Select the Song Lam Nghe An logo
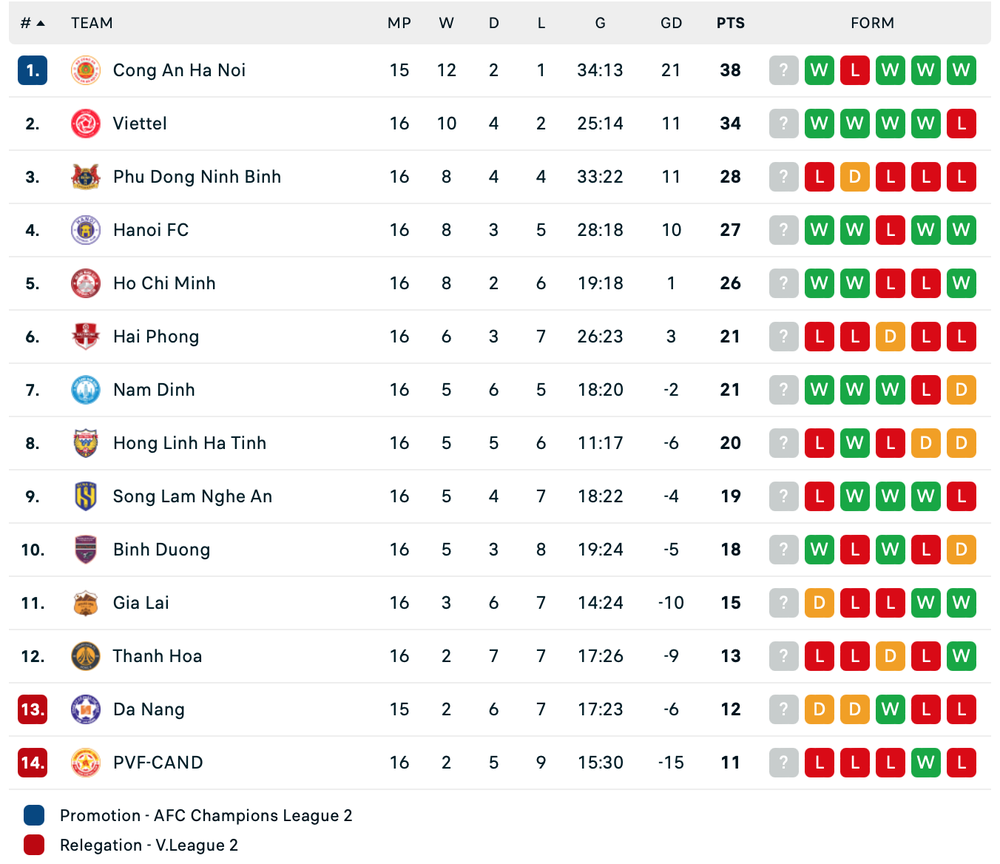Viewport: 1000px width, 864px height. coord(86,496)
